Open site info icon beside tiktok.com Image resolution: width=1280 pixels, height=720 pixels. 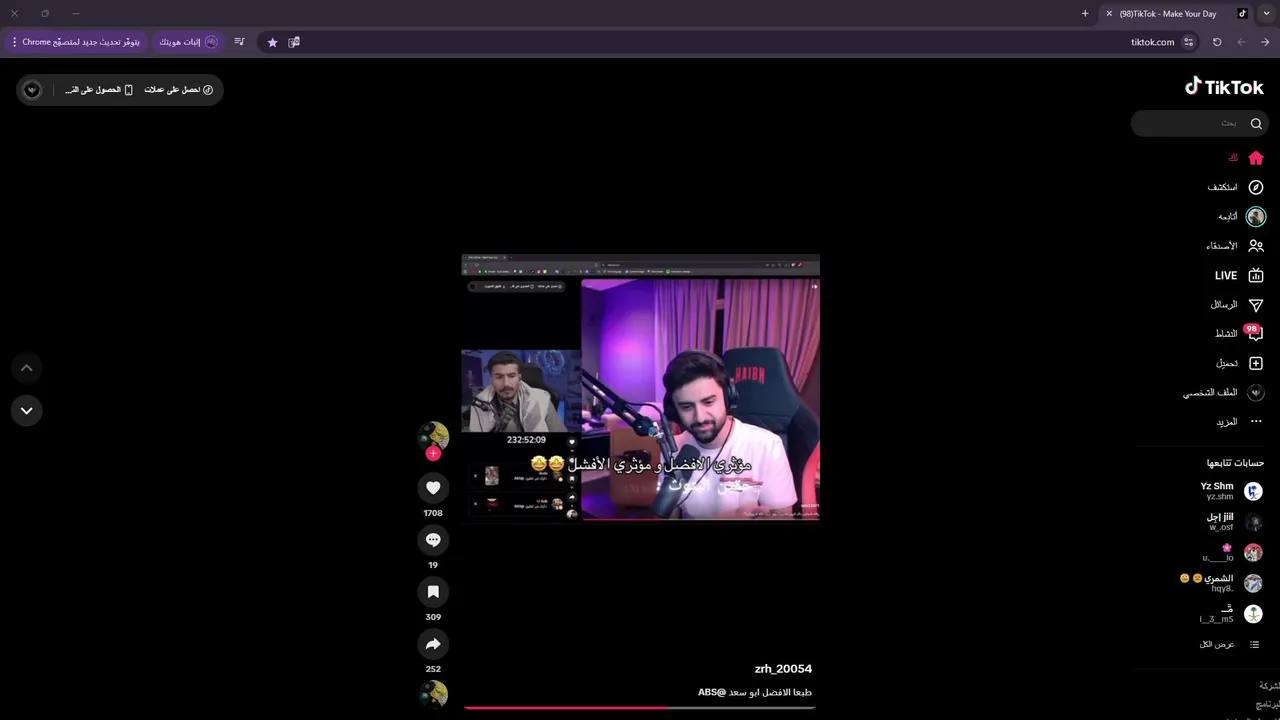(x=1188, y=42)
